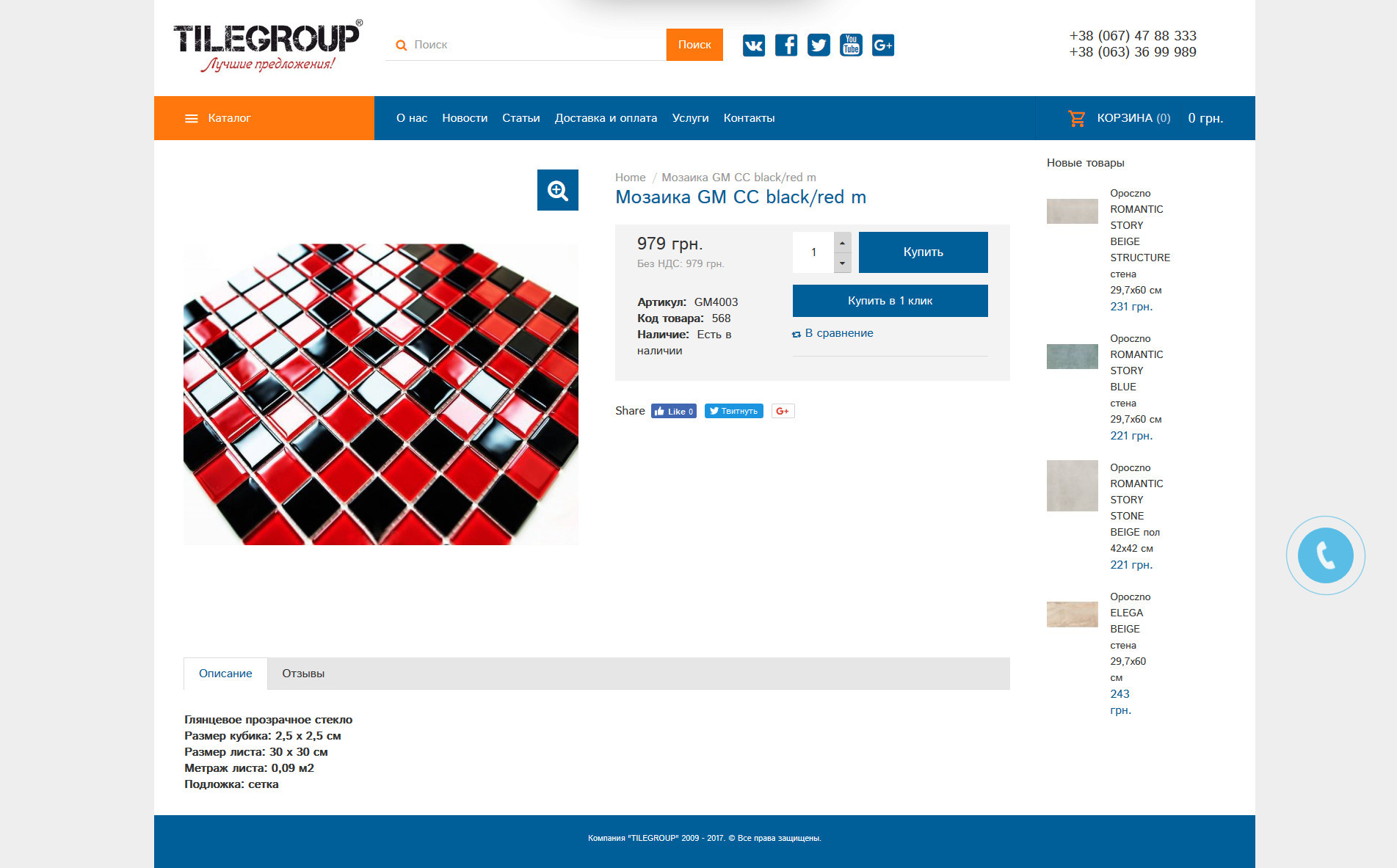Open the Twitter icon in header

coord(819,45)
